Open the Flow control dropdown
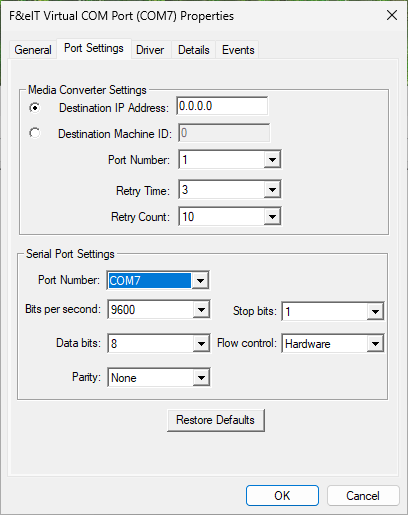The width and height of the screenshot is (408, 515). [333, 343]
